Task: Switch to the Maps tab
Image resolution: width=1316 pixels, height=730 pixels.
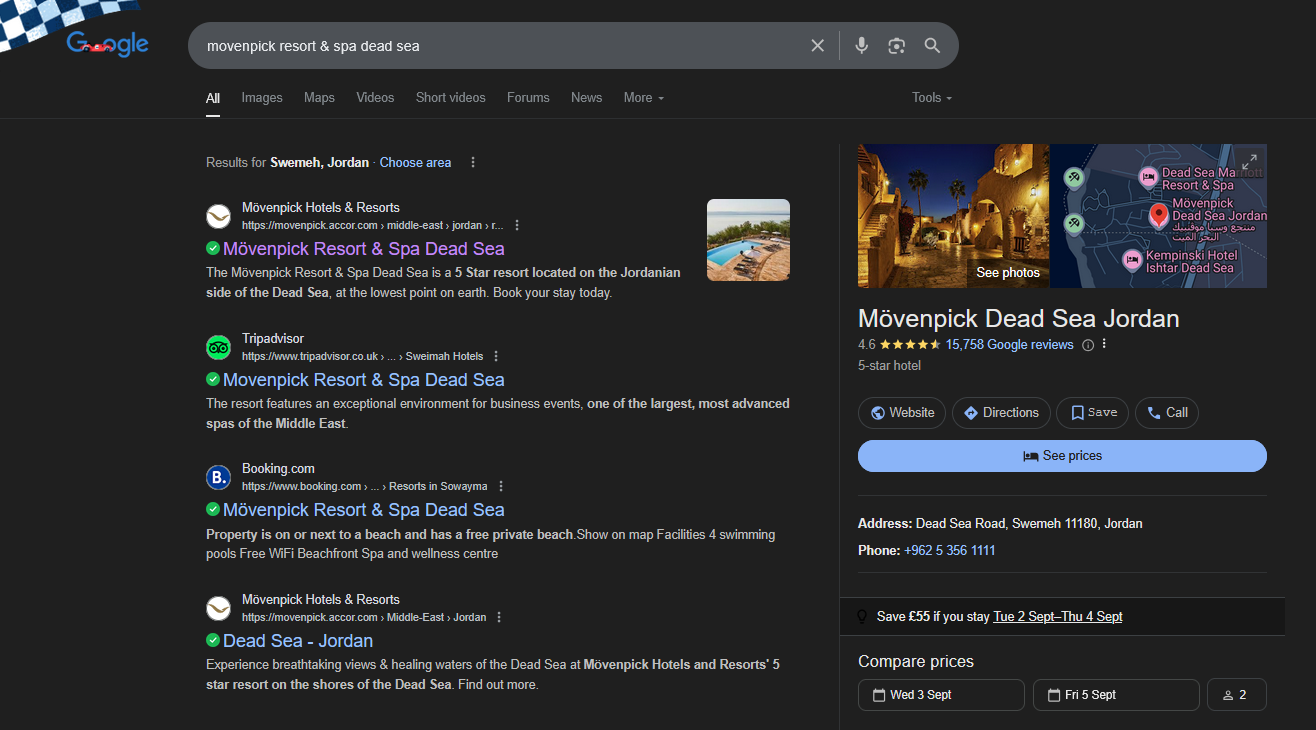Action: coord(319,97)
